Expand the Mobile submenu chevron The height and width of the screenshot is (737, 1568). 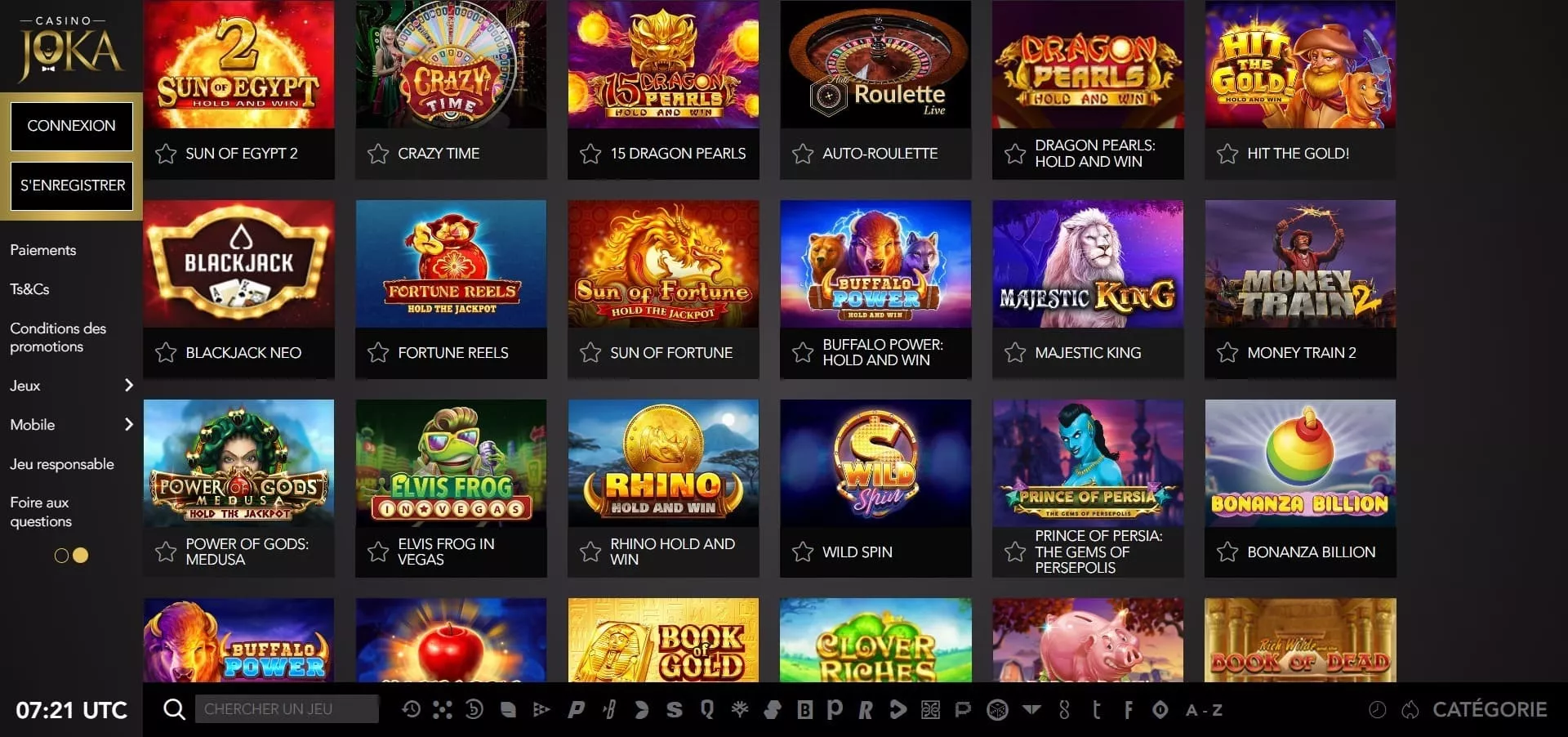(x=128, y=424)
